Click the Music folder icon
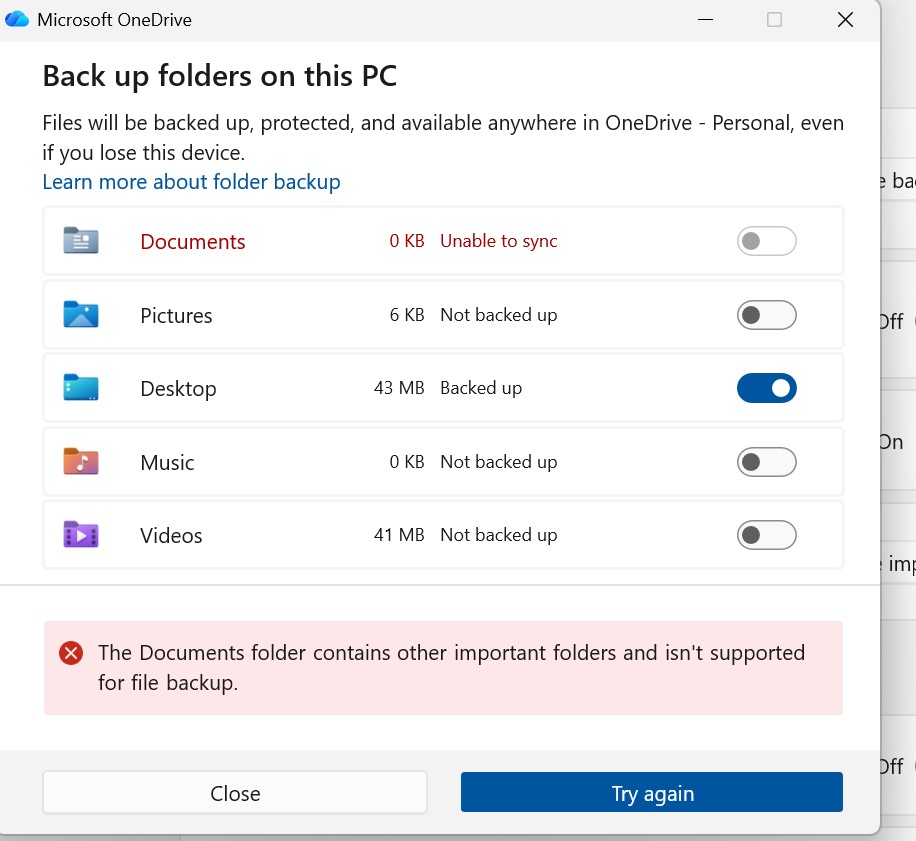This screenshot has width=916, height=841. click(x=81, y=461)
